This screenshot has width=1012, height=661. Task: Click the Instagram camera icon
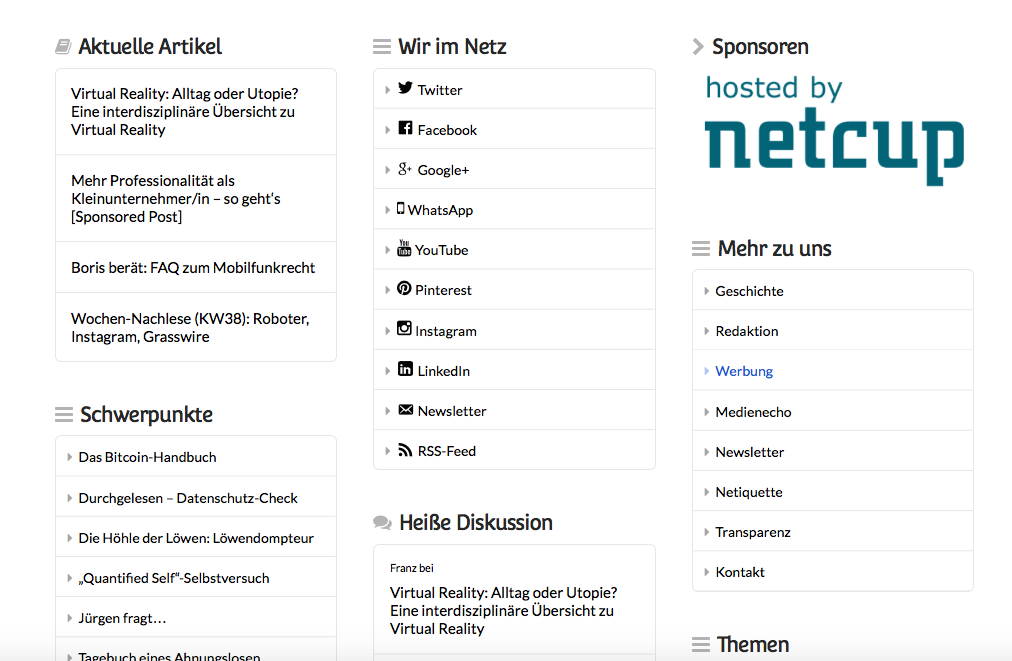(404, 329)
